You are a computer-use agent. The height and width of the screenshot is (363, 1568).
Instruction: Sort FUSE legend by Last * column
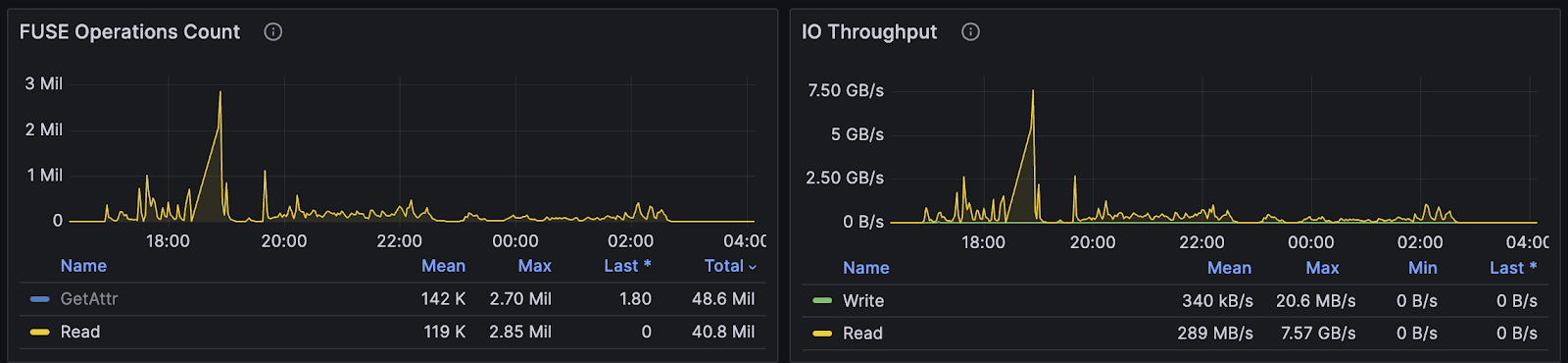coord(627,266)
